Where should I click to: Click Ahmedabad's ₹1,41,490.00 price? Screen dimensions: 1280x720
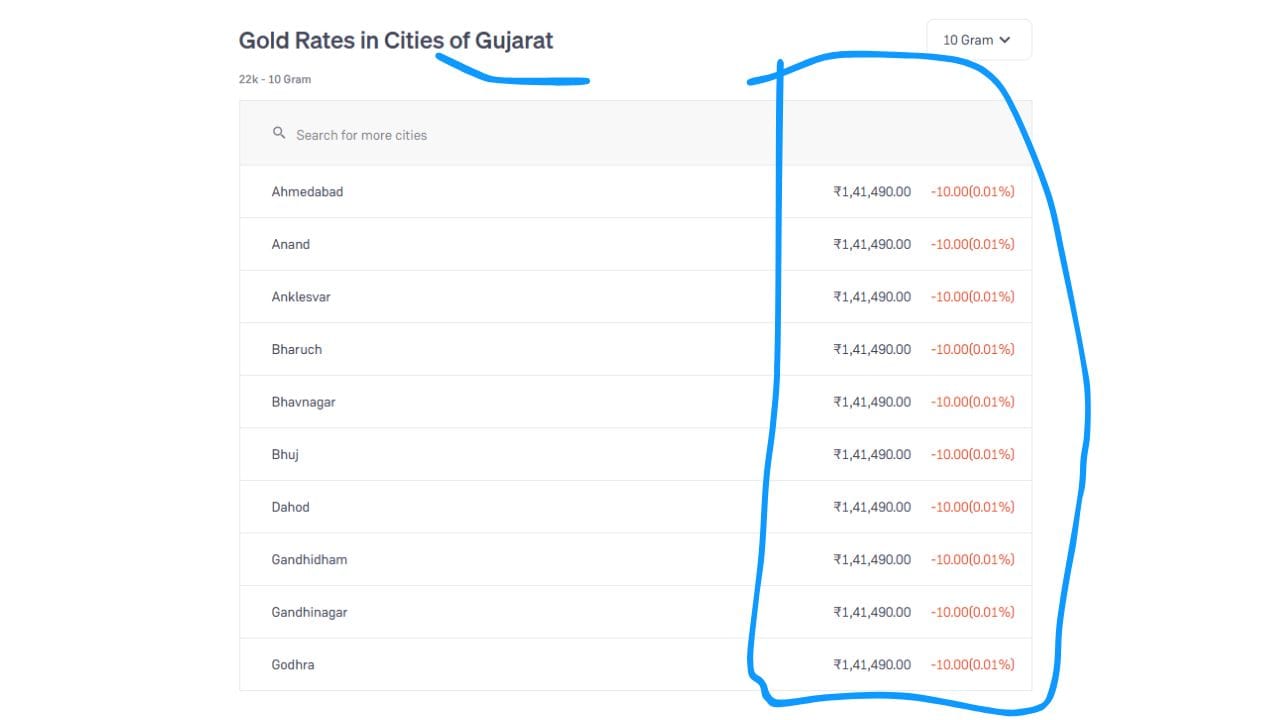tap(872, 191)
